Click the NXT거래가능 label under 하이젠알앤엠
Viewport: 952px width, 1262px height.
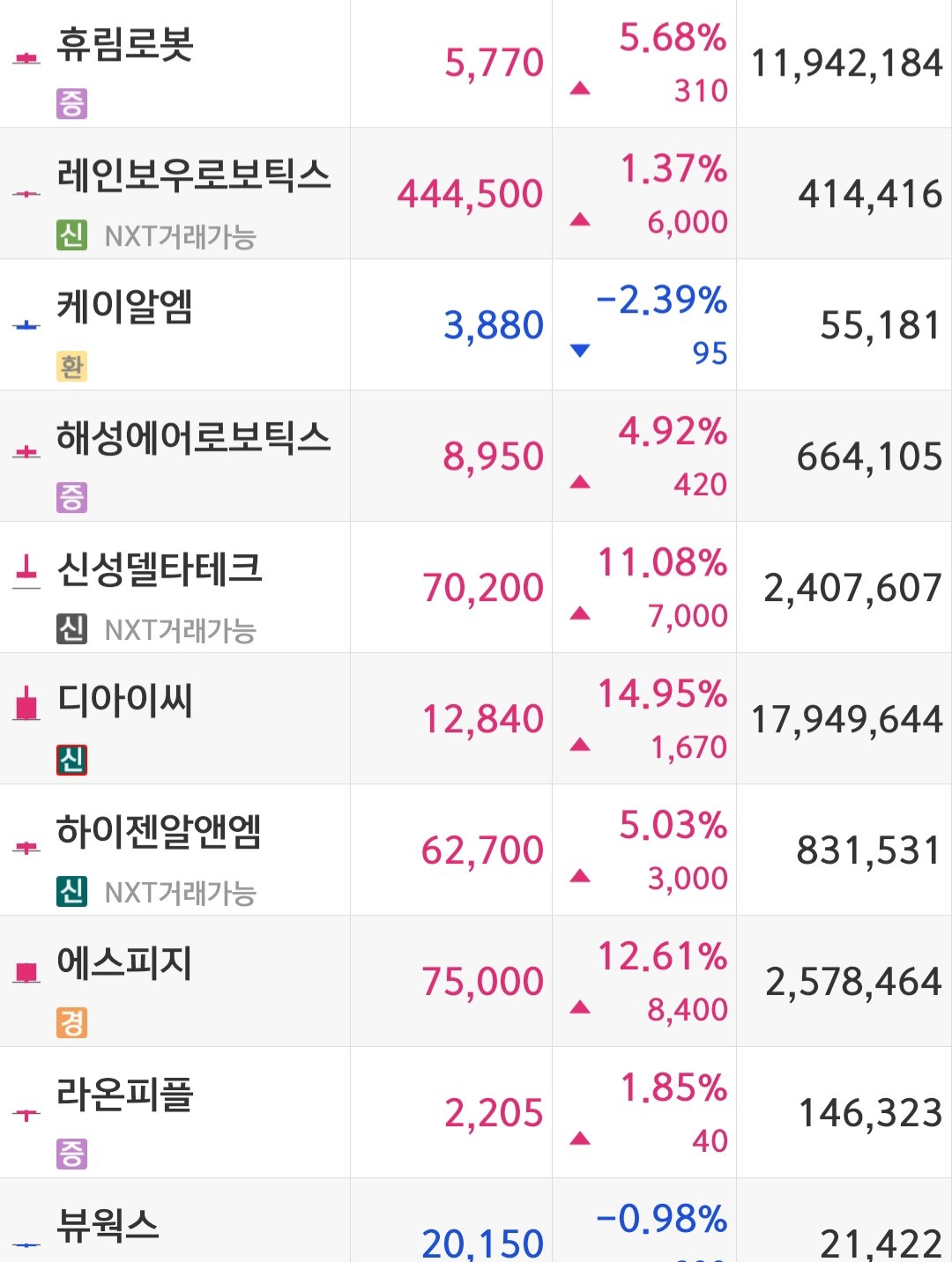(181, 893)
